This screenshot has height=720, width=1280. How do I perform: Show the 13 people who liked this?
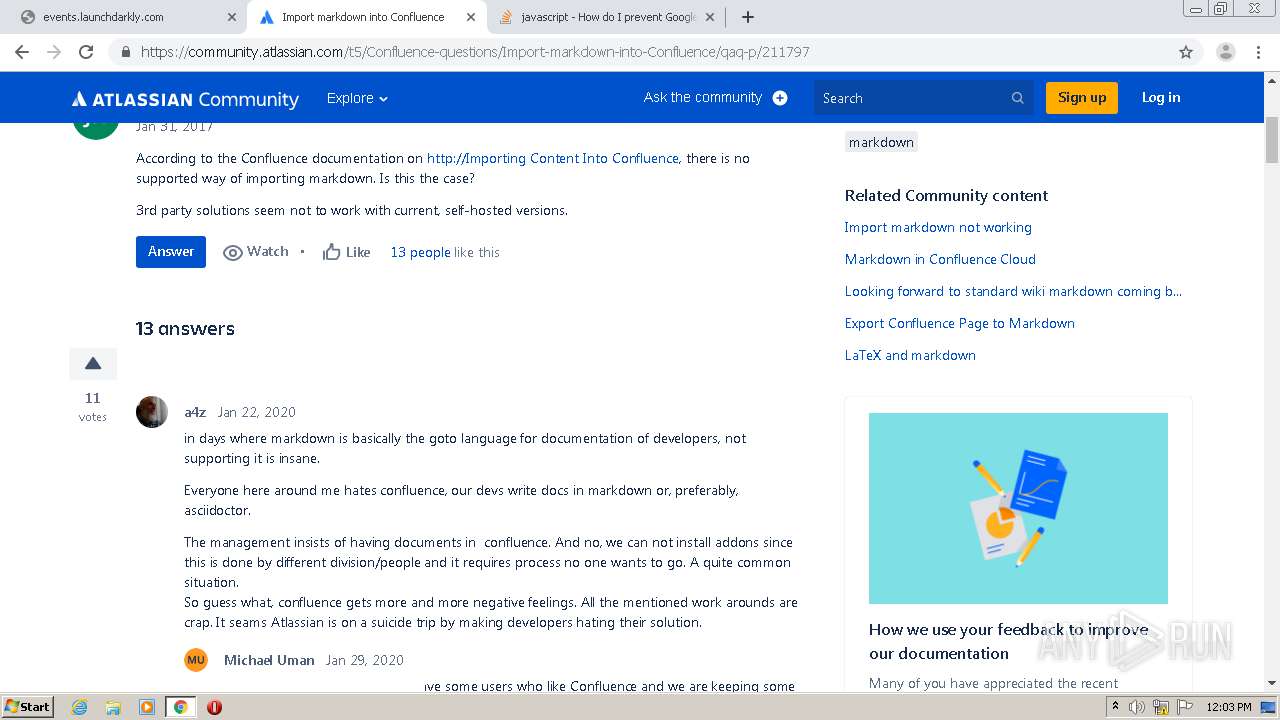point(420,252)
